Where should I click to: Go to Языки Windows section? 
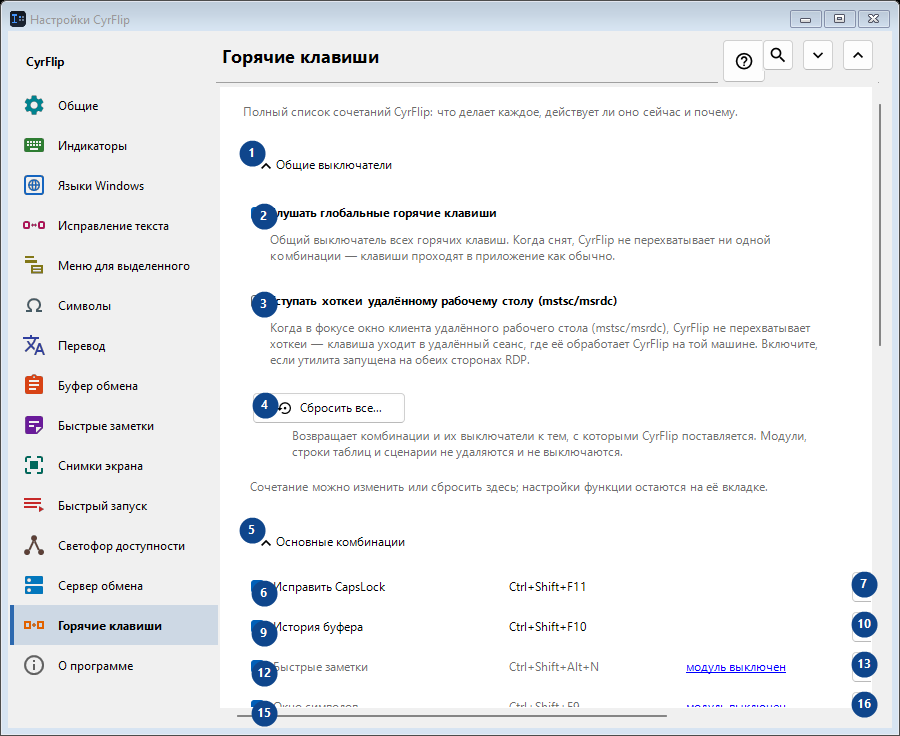point(114,185)
